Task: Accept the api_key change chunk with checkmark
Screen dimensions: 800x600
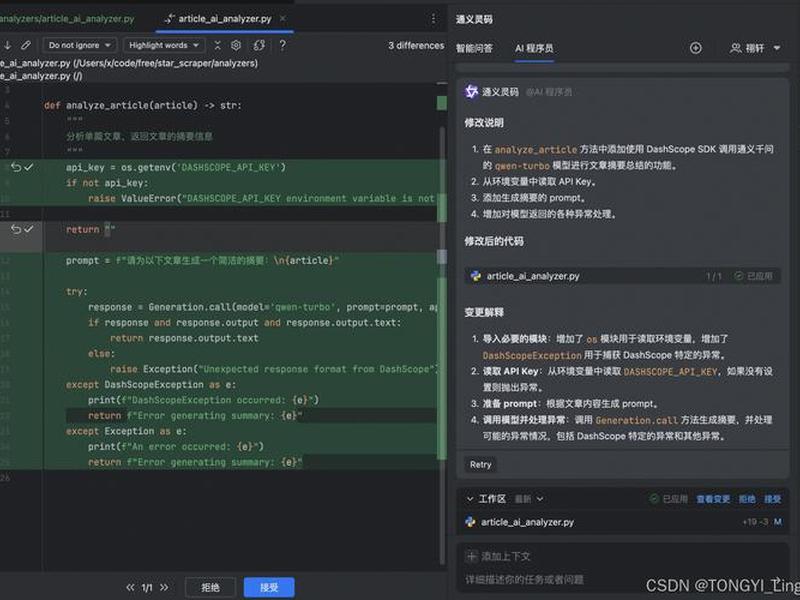Action: (x=29, y=167)
